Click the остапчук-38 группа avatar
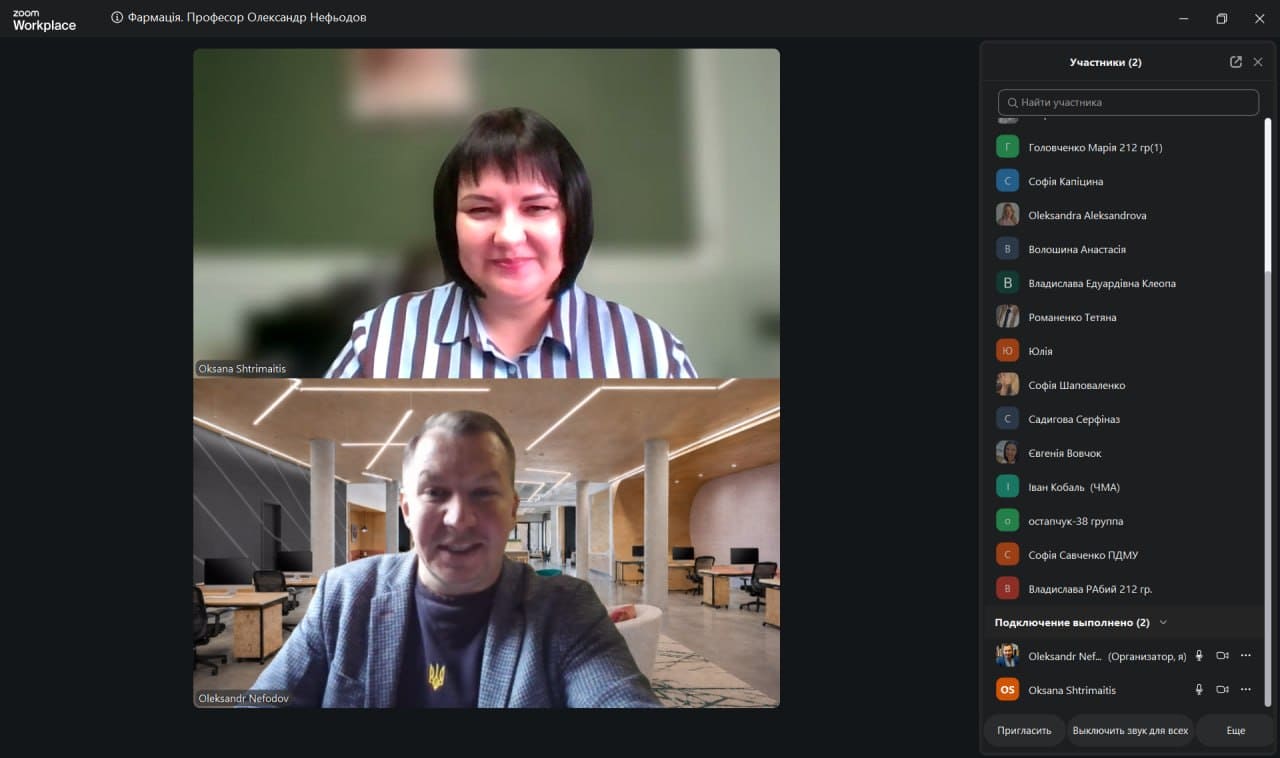The width and height of the screenshot is (1280, 758). coord(1008,521)
